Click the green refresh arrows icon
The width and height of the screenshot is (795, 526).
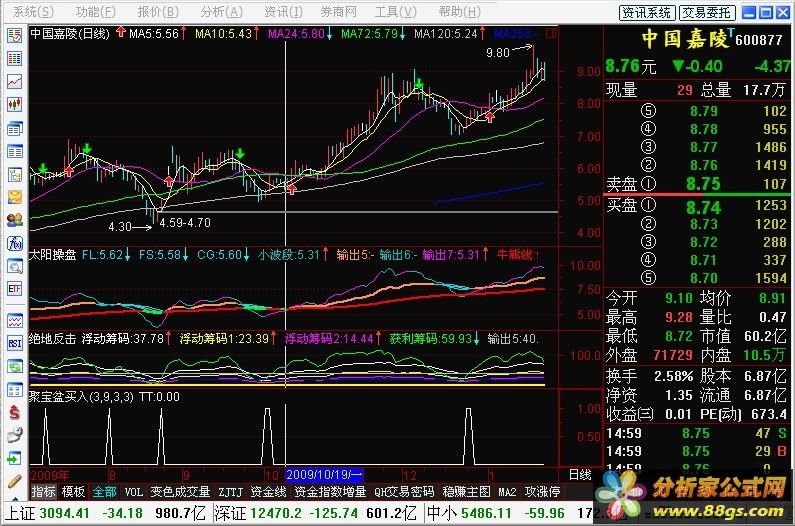click(14, 366)
